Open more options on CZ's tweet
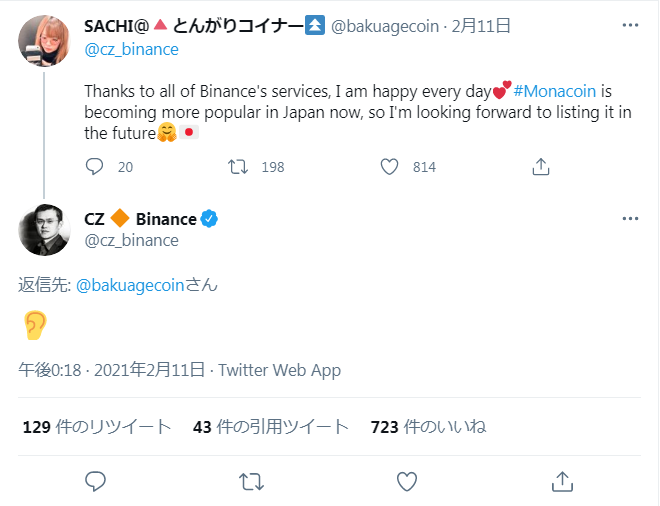 point(629,218)
